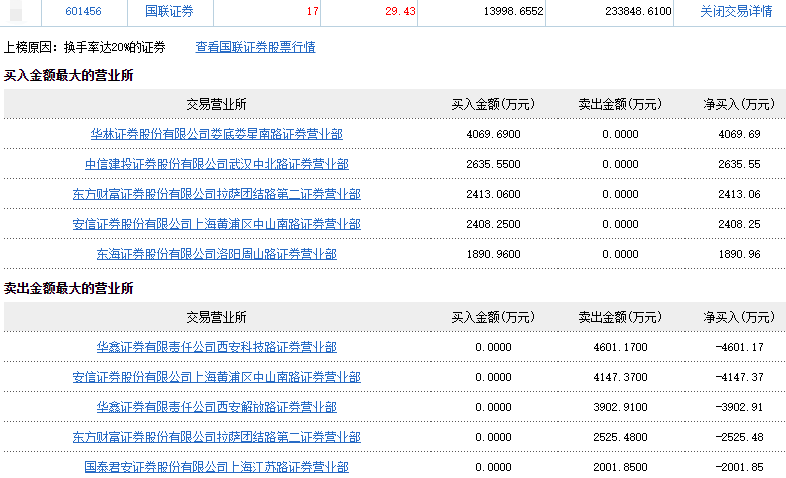The width and height of the screenshot is (786, 478).
Task: Visit 东海证券洛阳周山路 branch link
Action: click(216, 254)
